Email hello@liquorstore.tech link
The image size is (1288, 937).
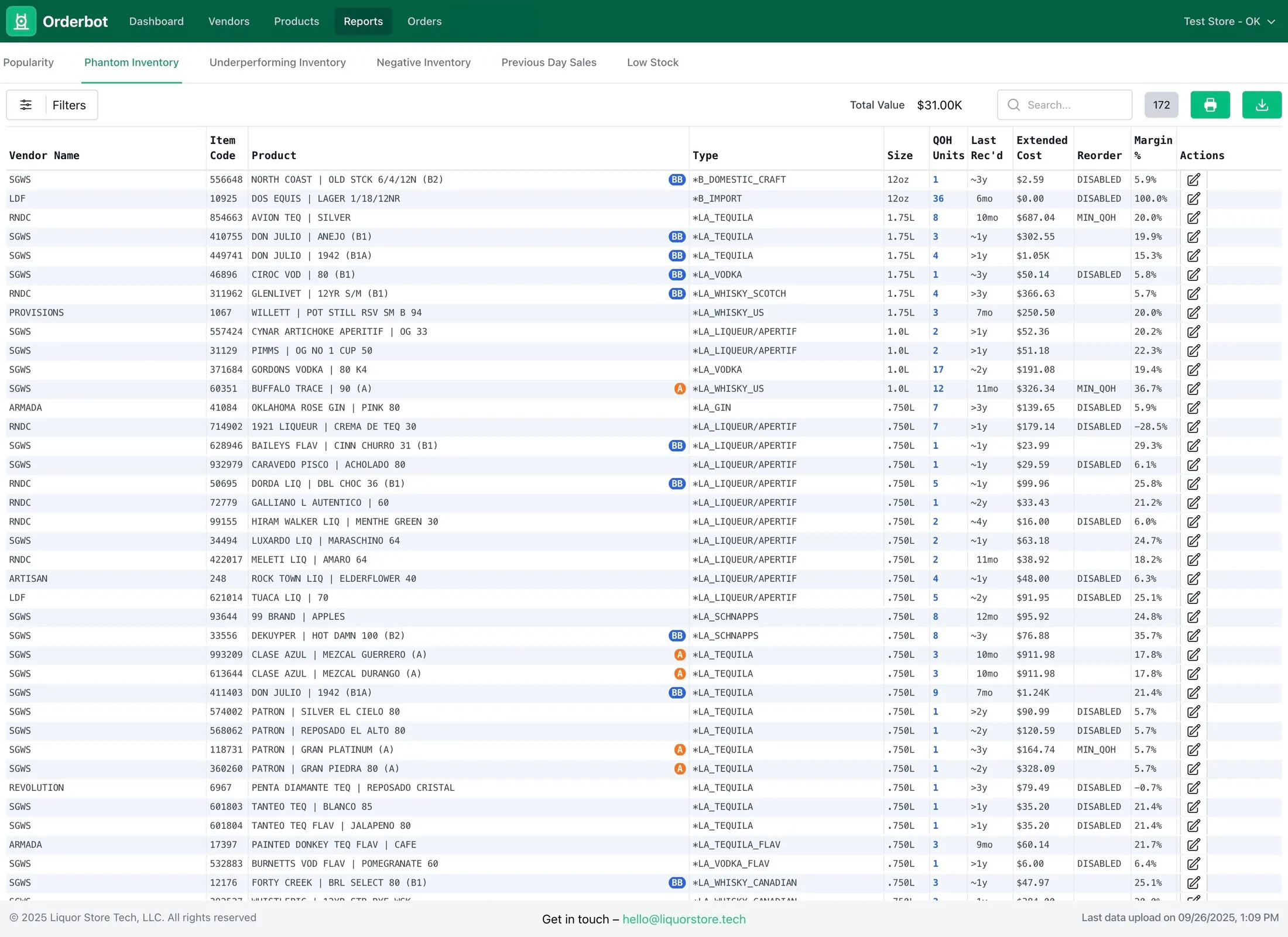click(684, 919)
